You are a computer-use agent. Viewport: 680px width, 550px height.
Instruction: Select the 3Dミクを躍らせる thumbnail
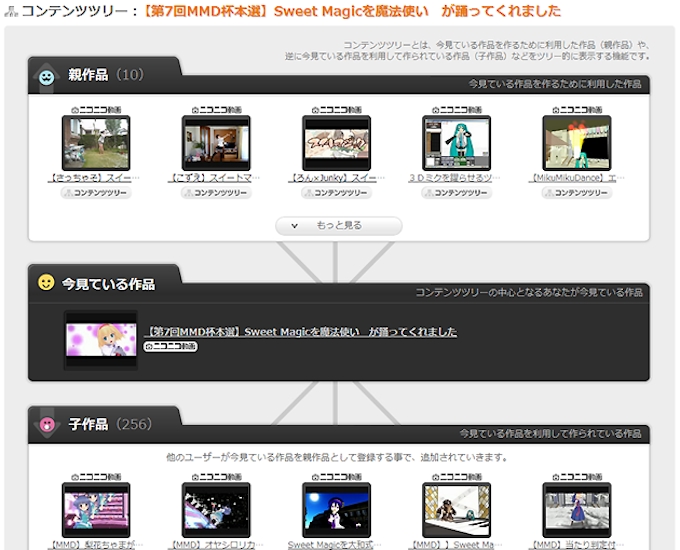click(x=456, y=143)
